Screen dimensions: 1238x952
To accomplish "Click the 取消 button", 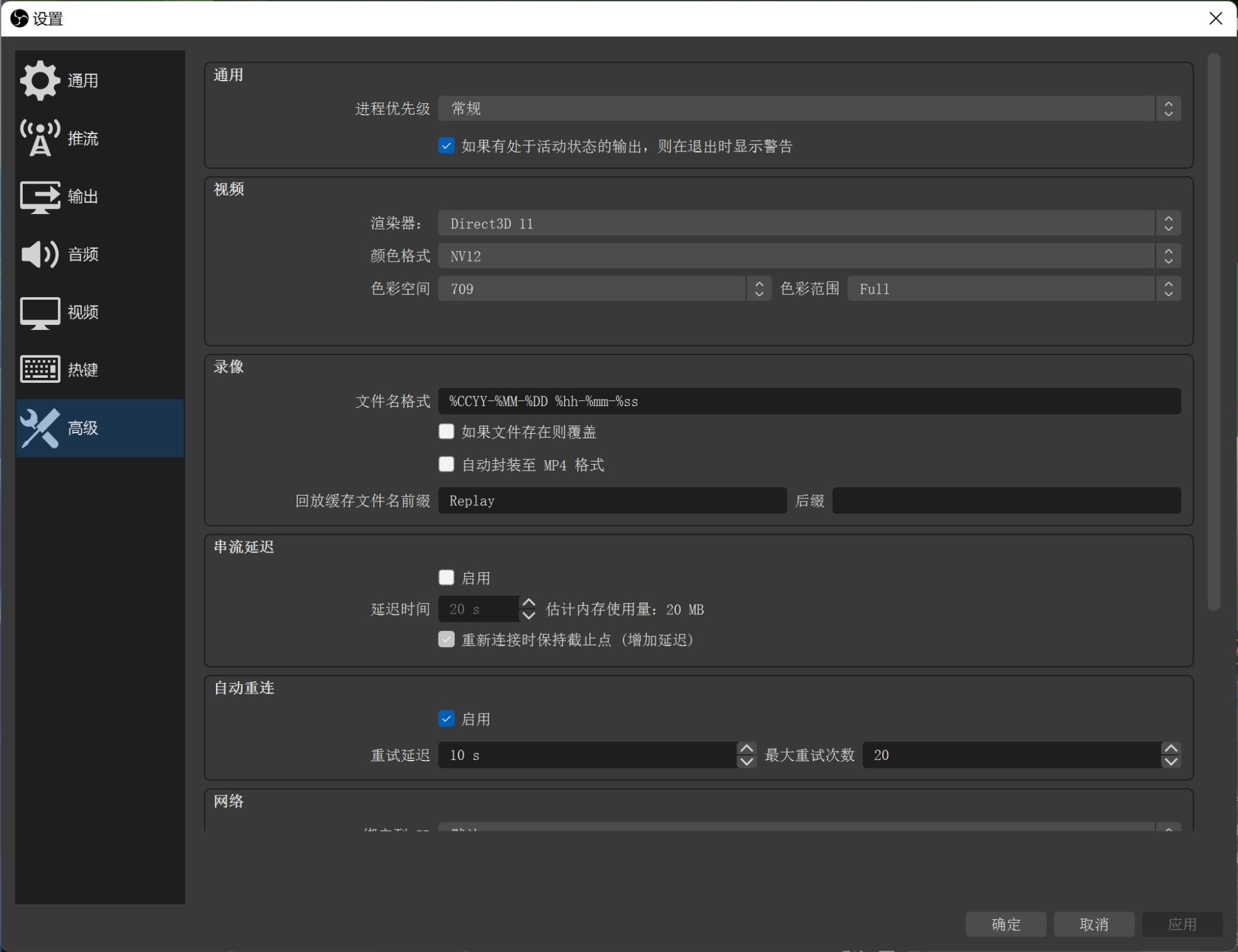I will [x=1094, y=924].
